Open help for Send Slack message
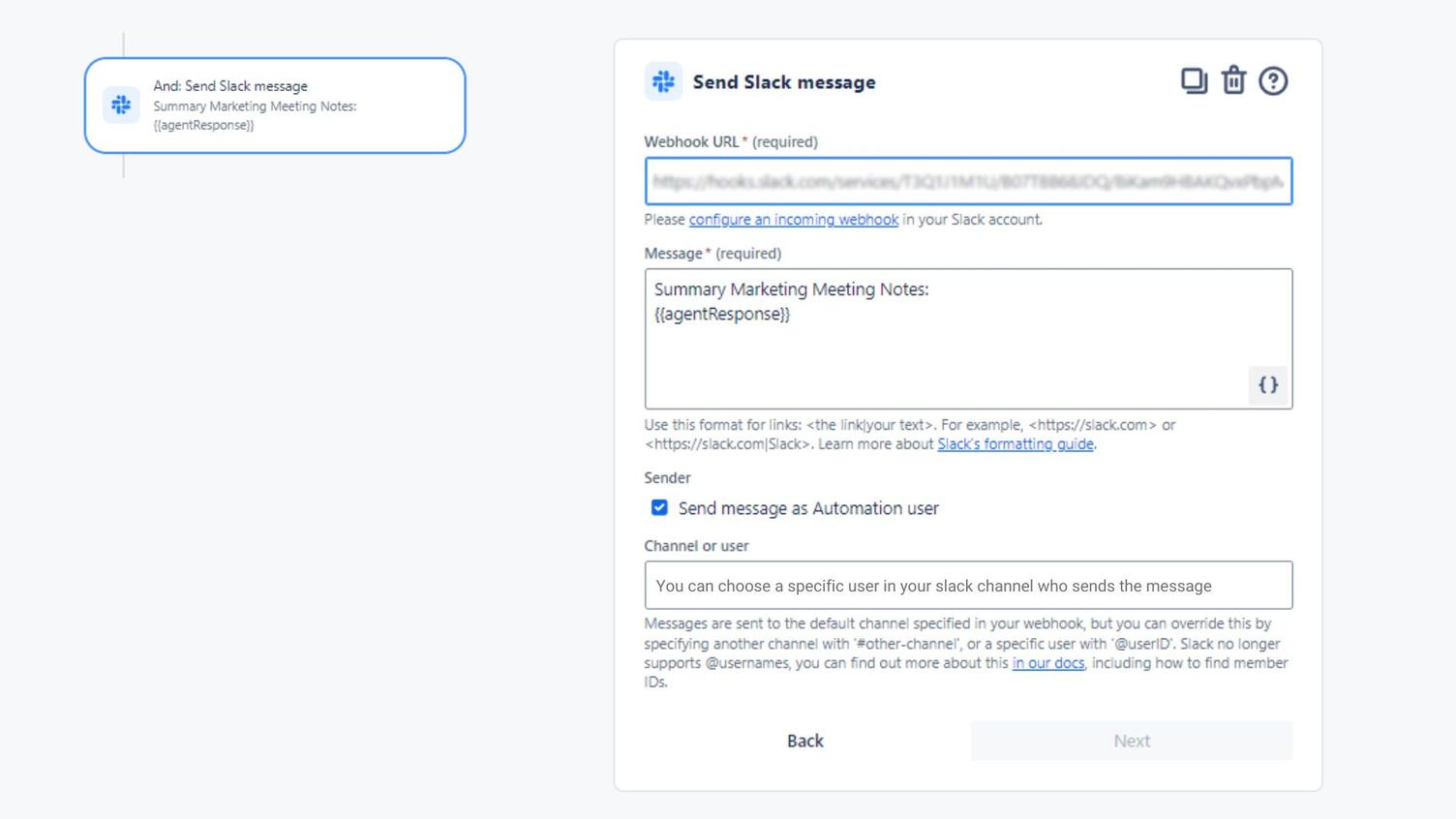Screen dimensions: 1456x819 pos(1273,81)
